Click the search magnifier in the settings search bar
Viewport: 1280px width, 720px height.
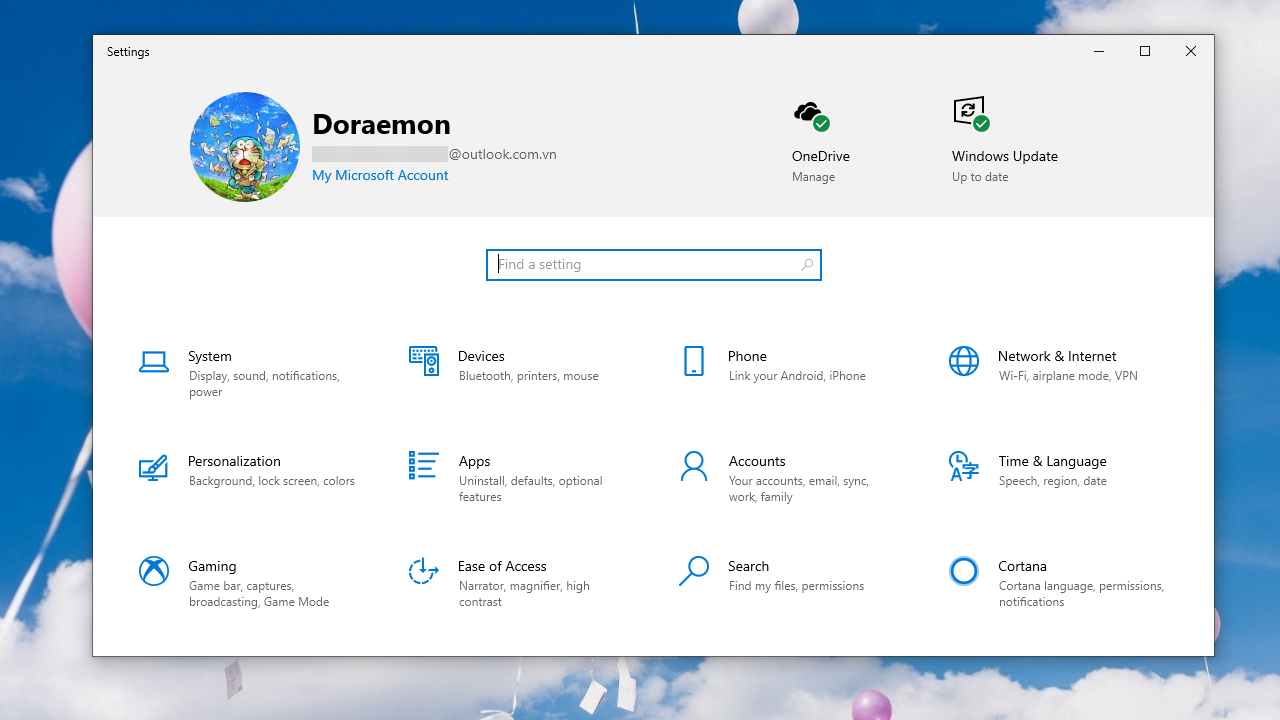(806, 264)
